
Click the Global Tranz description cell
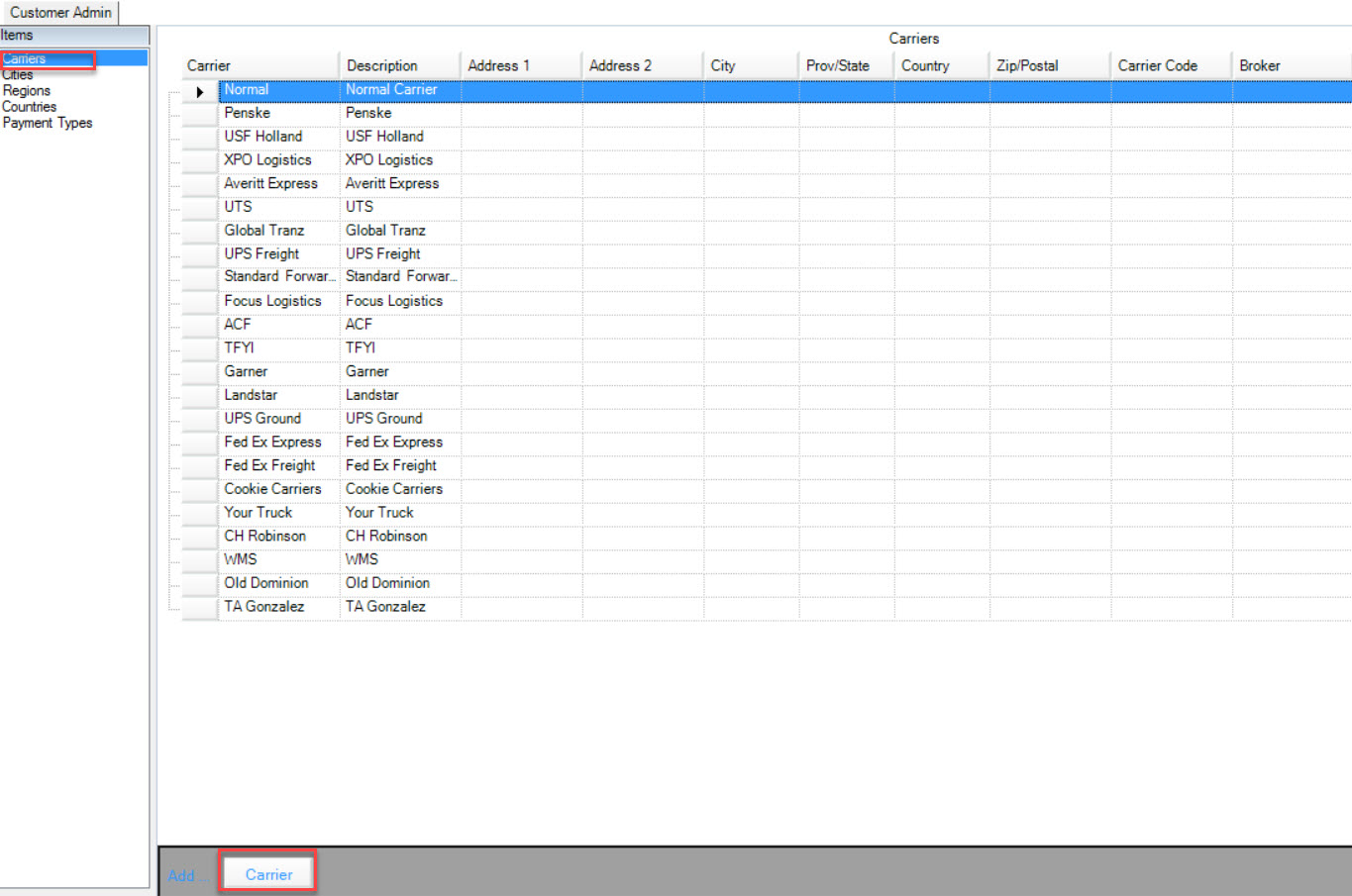(x=400, y=231)
